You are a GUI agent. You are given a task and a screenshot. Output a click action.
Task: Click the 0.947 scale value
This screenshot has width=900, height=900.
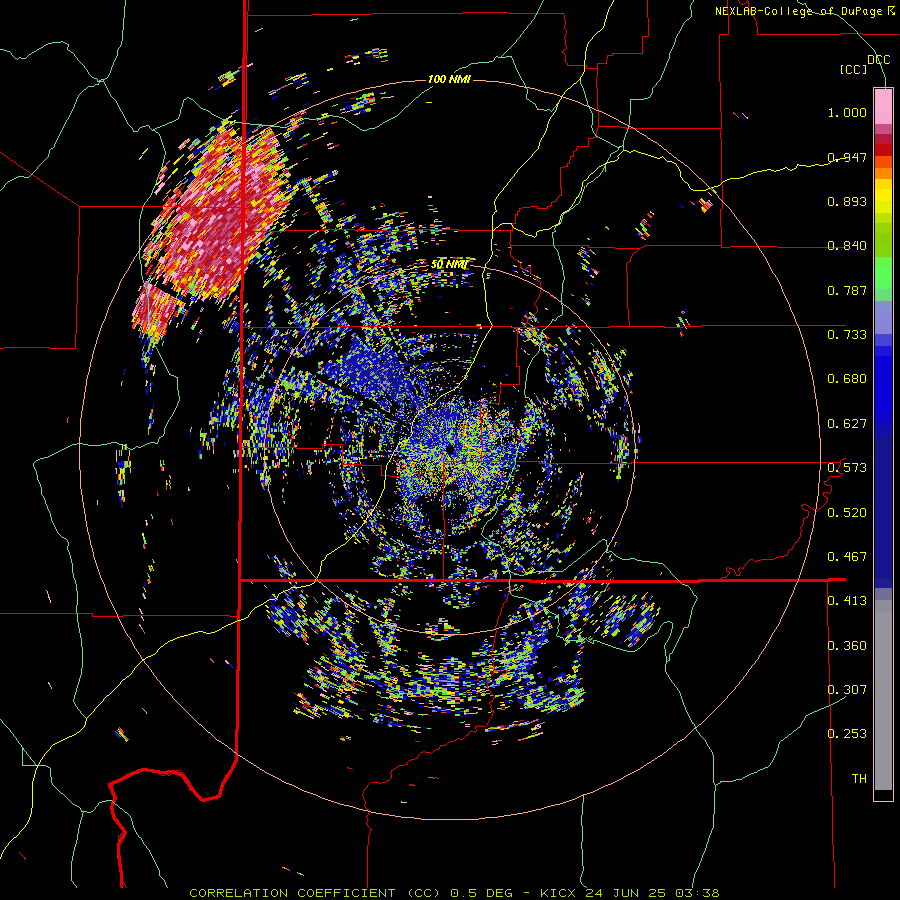coord(847,157)
